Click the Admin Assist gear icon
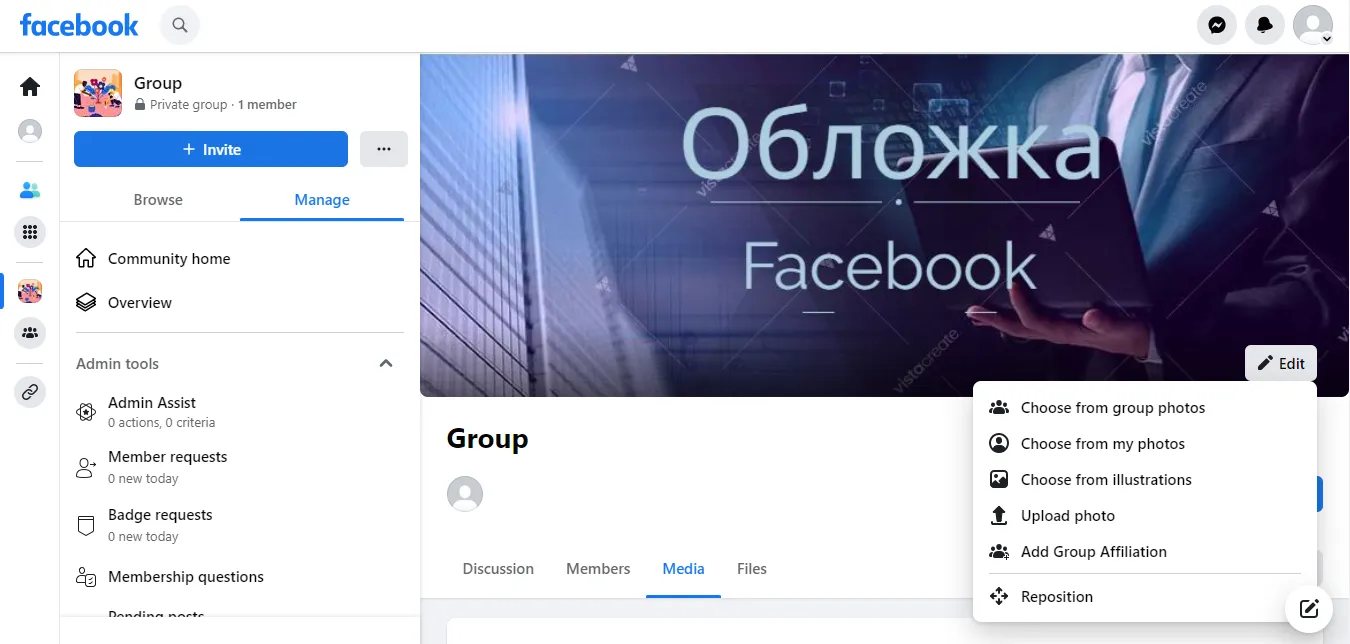This screenshot has width=1350, height=644. pos(86,411)
